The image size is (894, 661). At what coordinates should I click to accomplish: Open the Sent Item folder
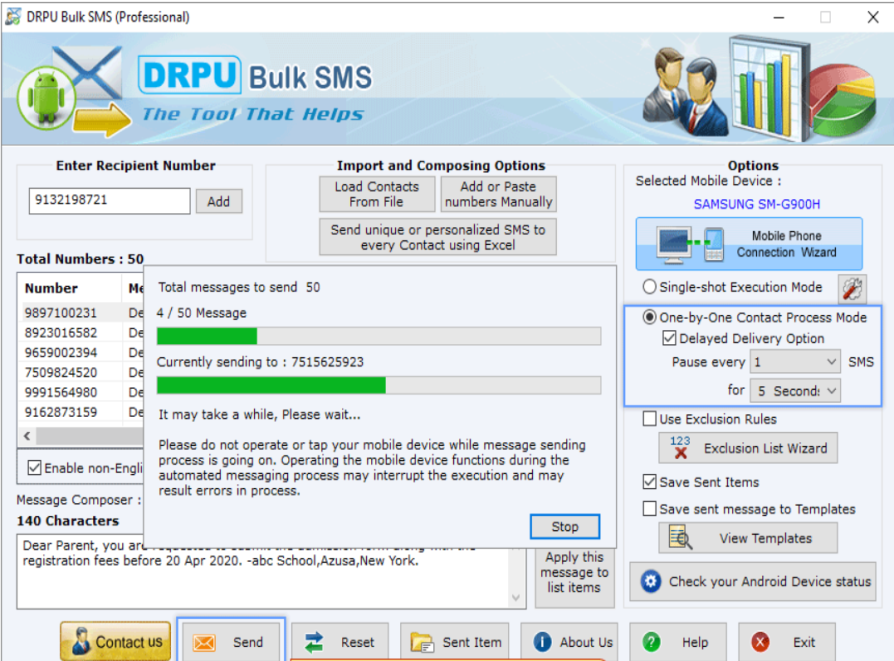point(458,642)
